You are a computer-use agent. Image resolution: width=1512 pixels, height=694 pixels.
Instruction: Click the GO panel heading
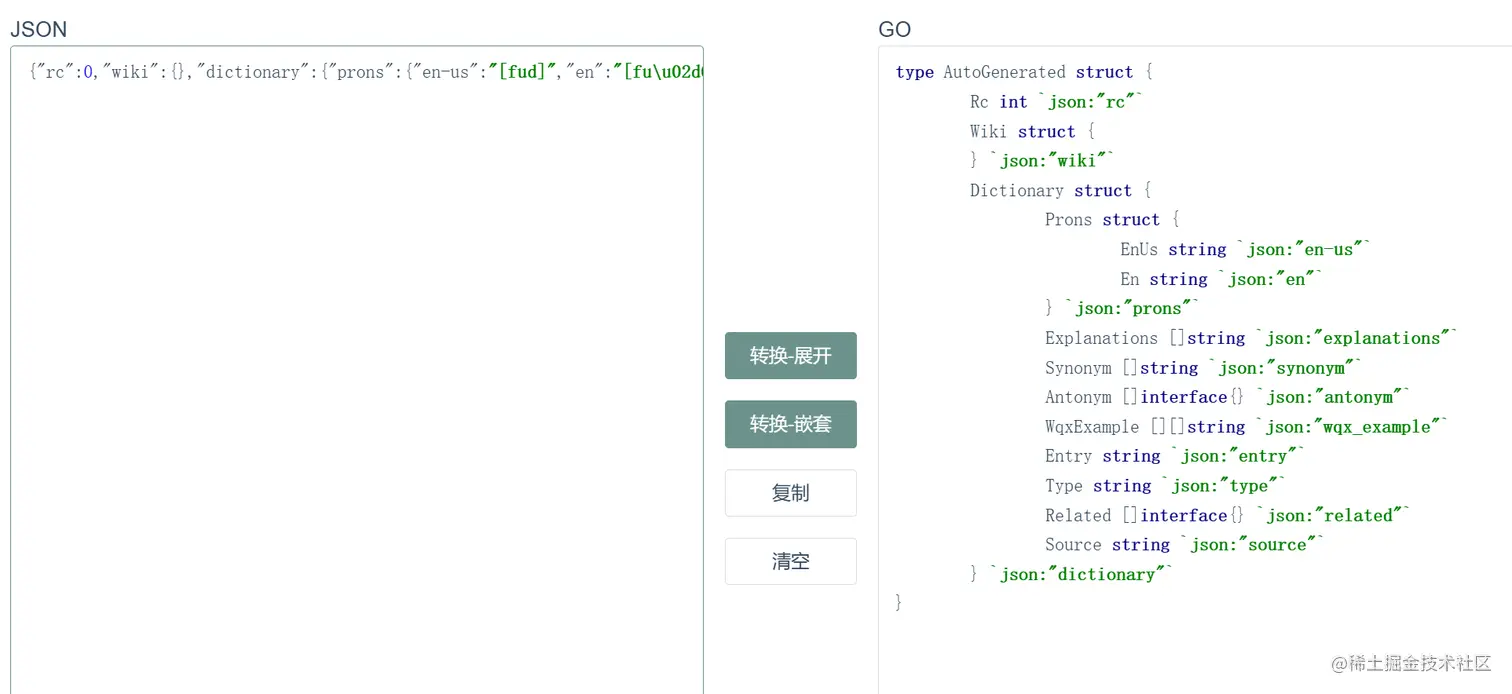coord(894,29)
